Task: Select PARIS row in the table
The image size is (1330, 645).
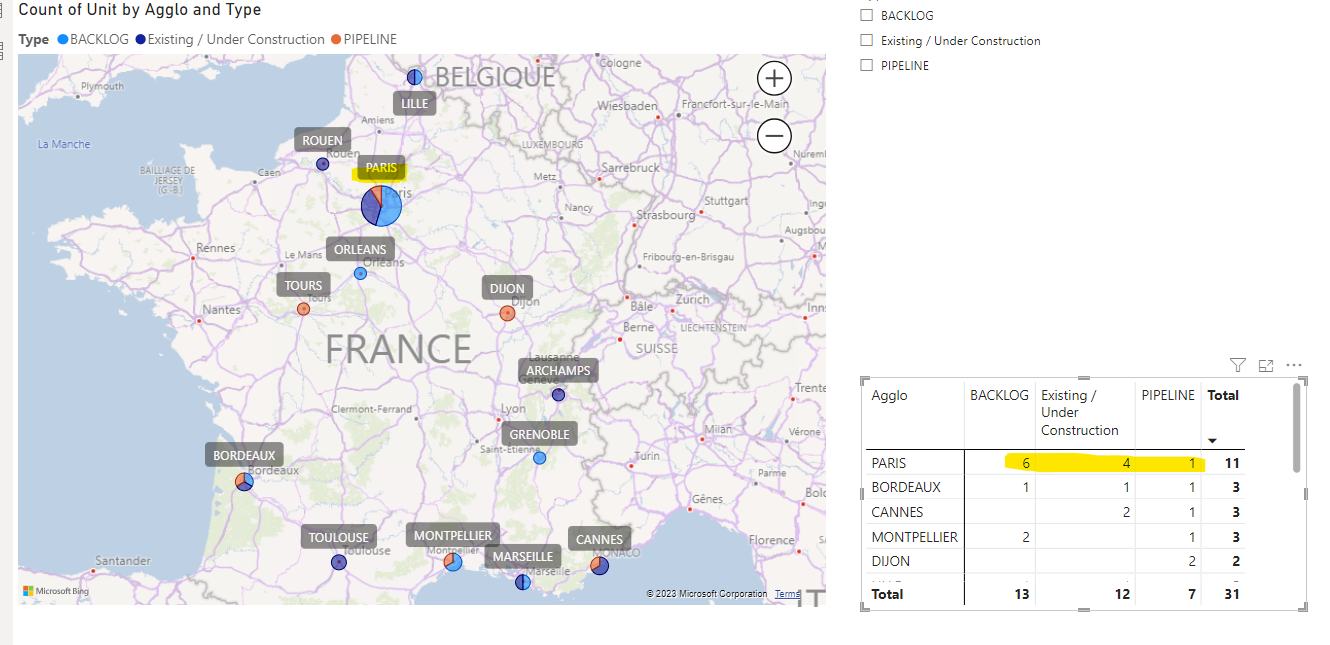Action: point(1055,463)
